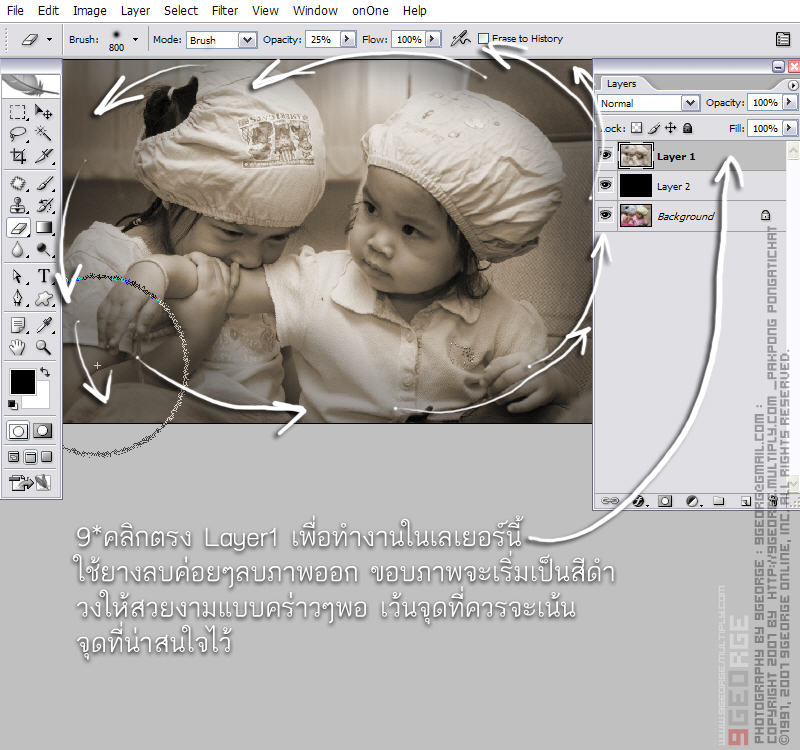Click the Add layer mask icon
Image resolution: width=800 pixels, height=750 pixels.
[x=665, y=501]
